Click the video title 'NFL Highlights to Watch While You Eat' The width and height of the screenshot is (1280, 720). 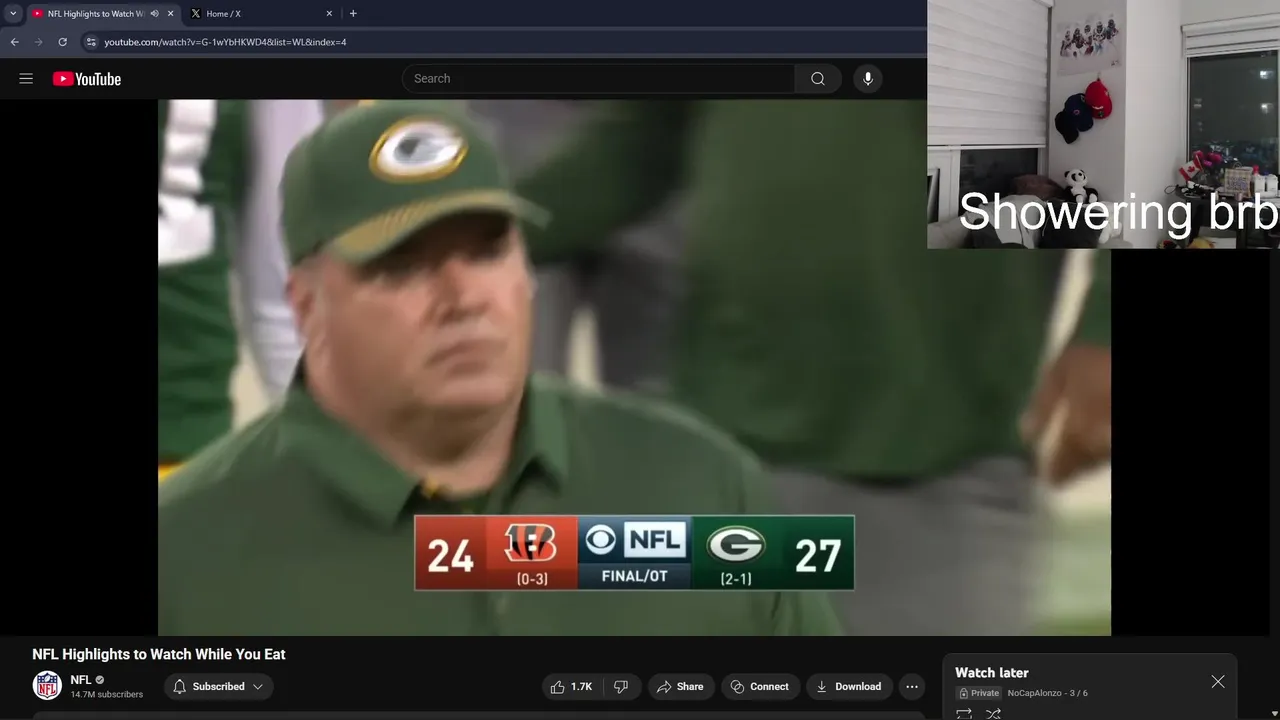tap(159, 654)
